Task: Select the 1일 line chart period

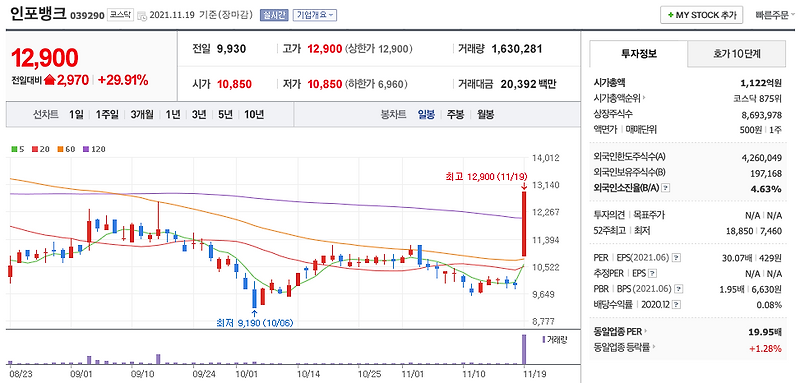Action: pos(76,114)
